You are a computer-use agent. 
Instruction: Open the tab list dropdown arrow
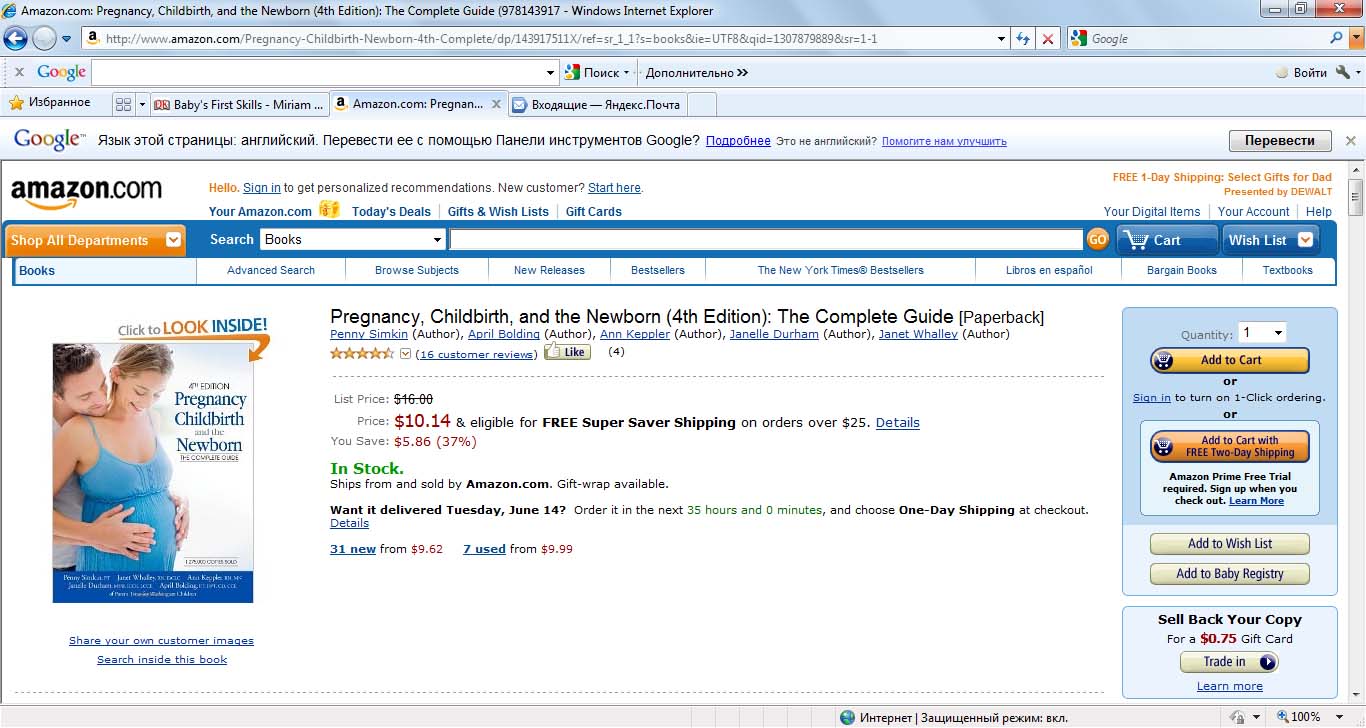click(142, 104)
